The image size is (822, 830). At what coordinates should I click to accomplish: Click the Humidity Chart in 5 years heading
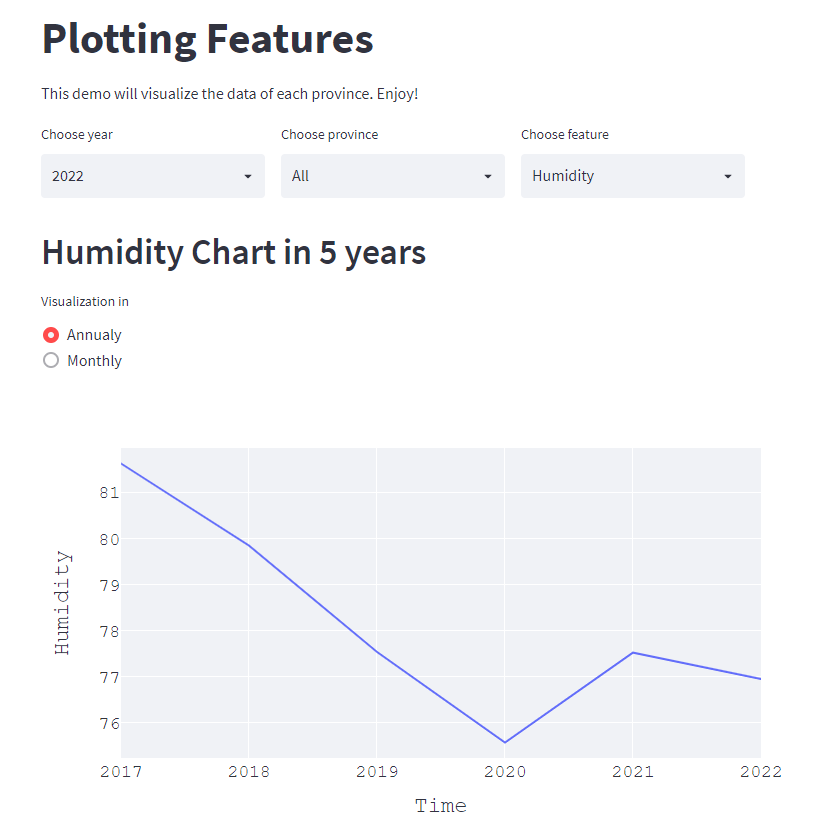[233, 252]
